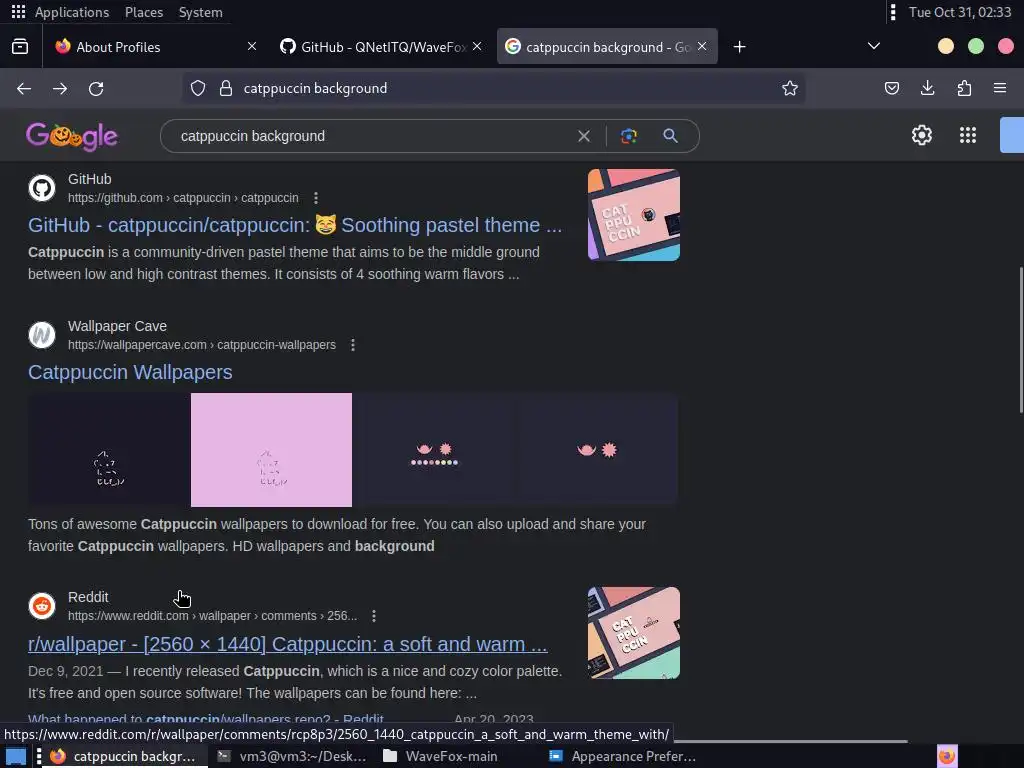Click the wallpapercave.com breadcrumb URL
The height and width of the screenshot is (768, 1024).
pyautogui.click(x=202, y=345)
